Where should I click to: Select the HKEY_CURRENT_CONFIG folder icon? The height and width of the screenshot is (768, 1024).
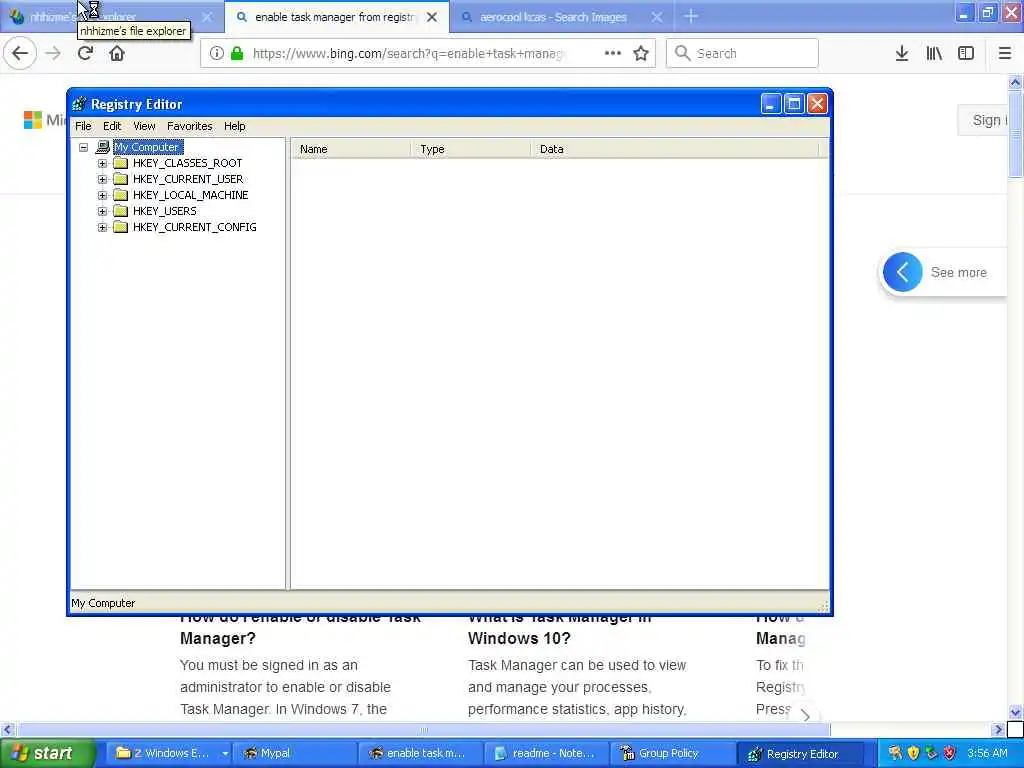click(120, 227)
